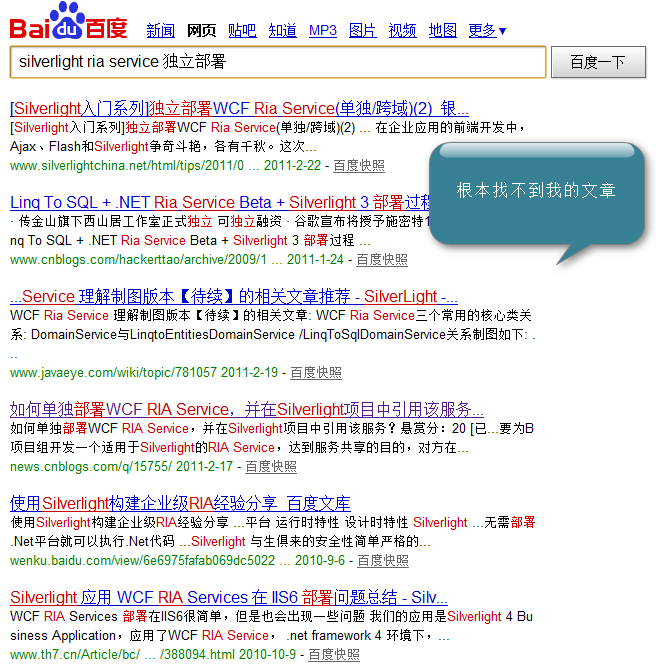656x671 pixels.
Task: Click the 百度一下 search button
Action: pos(598,62)
